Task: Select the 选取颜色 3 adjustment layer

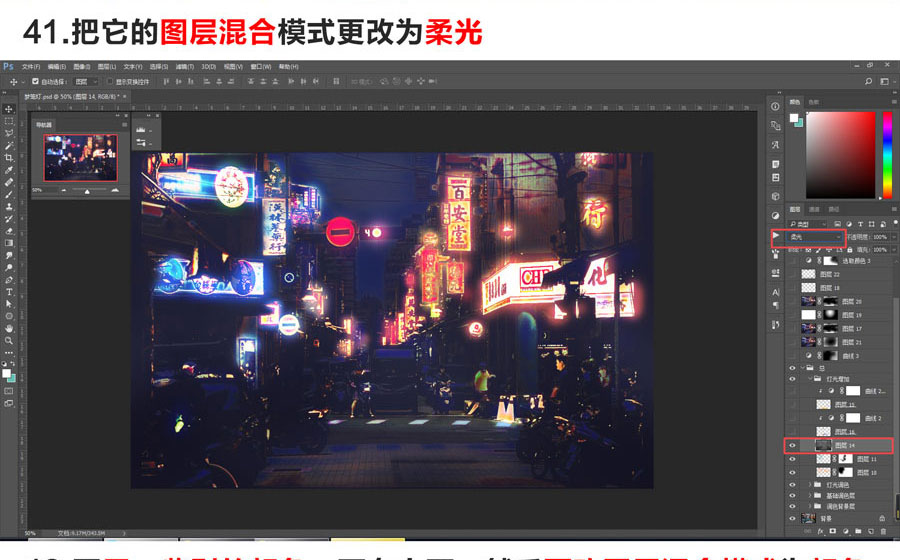Action: click(x=840, y=260)
